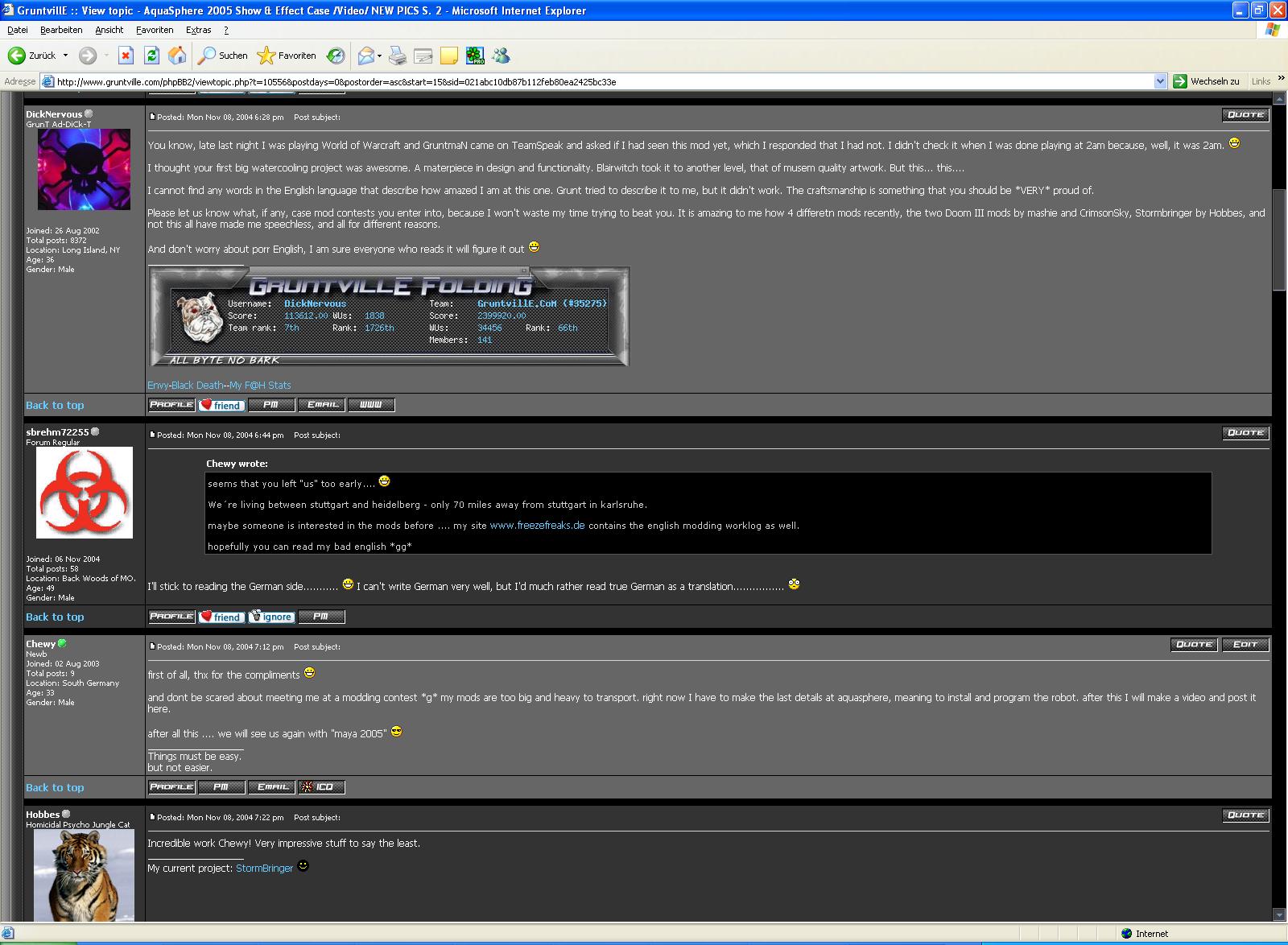
Task: Open the History toolbar icon
Action: click(336, 56)
